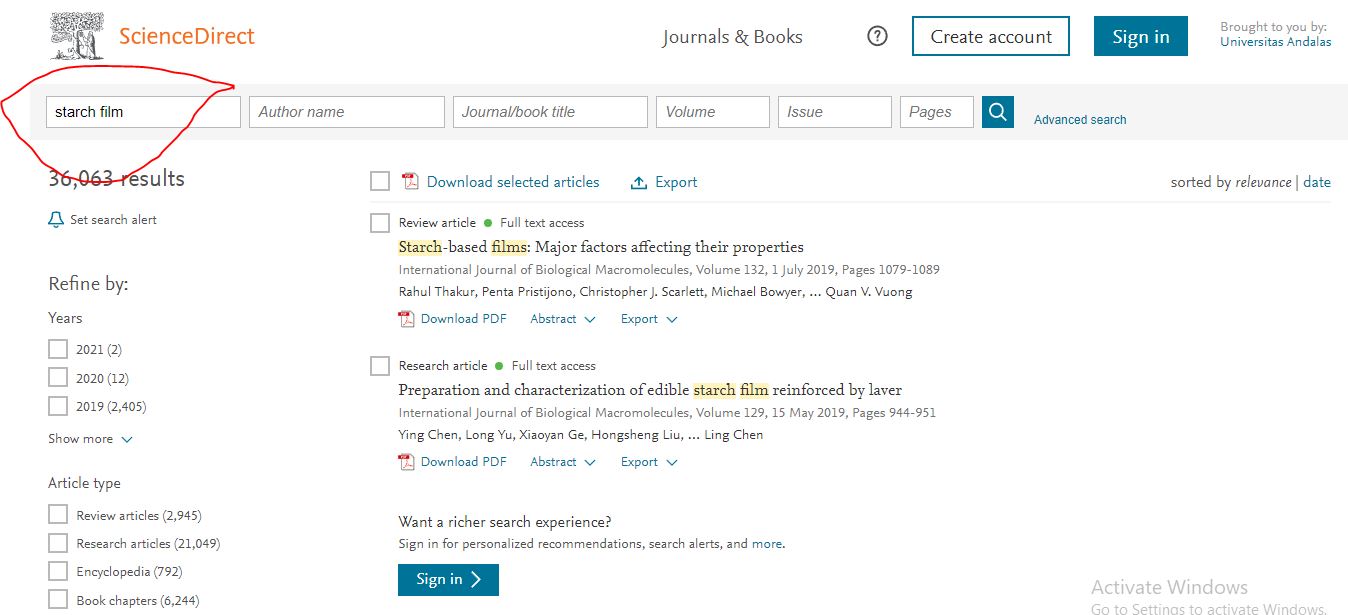Click Download selected articles link

tap(513, 182)
